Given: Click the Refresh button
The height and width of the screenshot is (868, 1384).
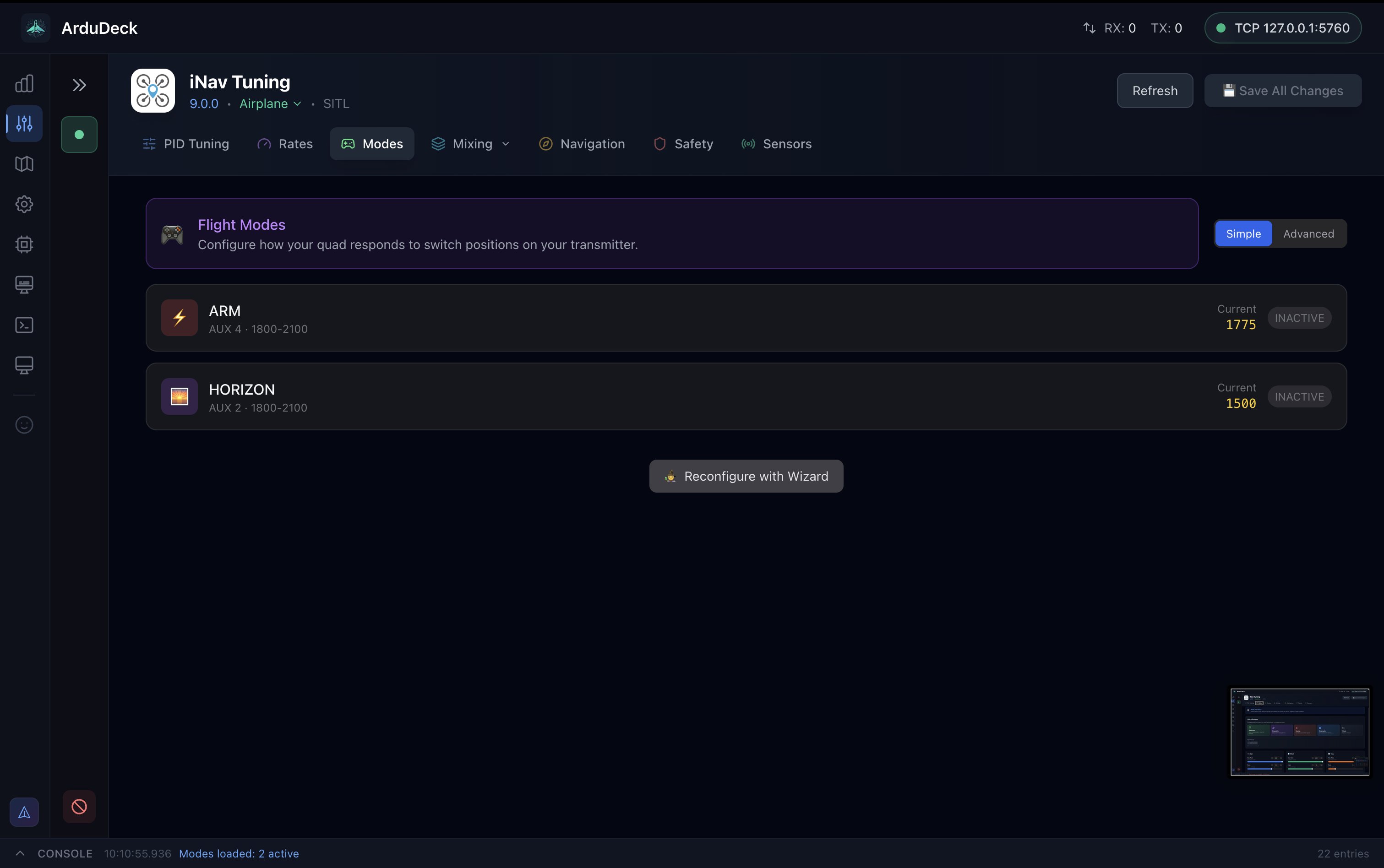Looking at the screenshot, I should click(x=1155, y=91).
